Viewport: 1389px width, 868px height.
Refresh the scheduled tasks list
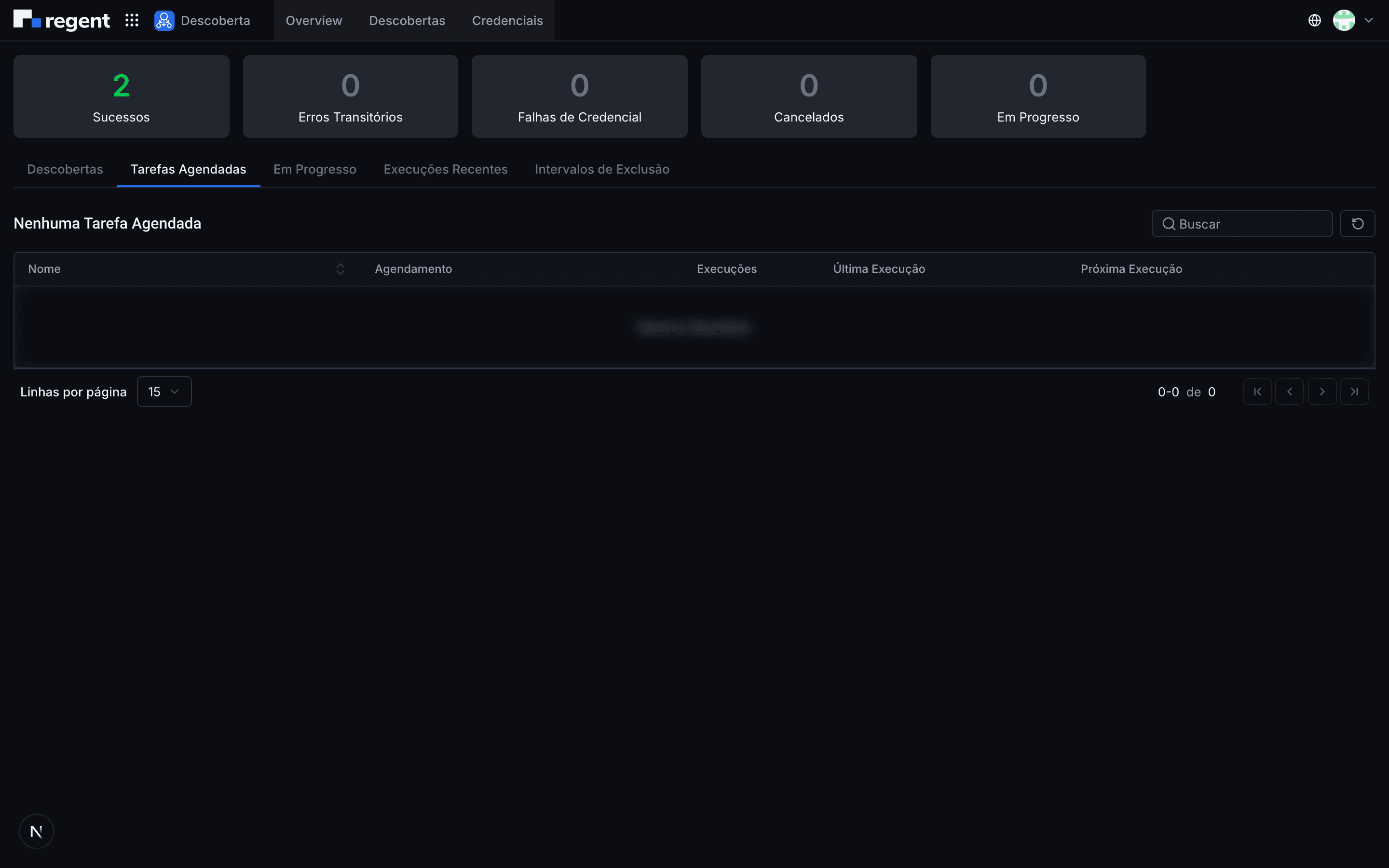click(1358, 224)
